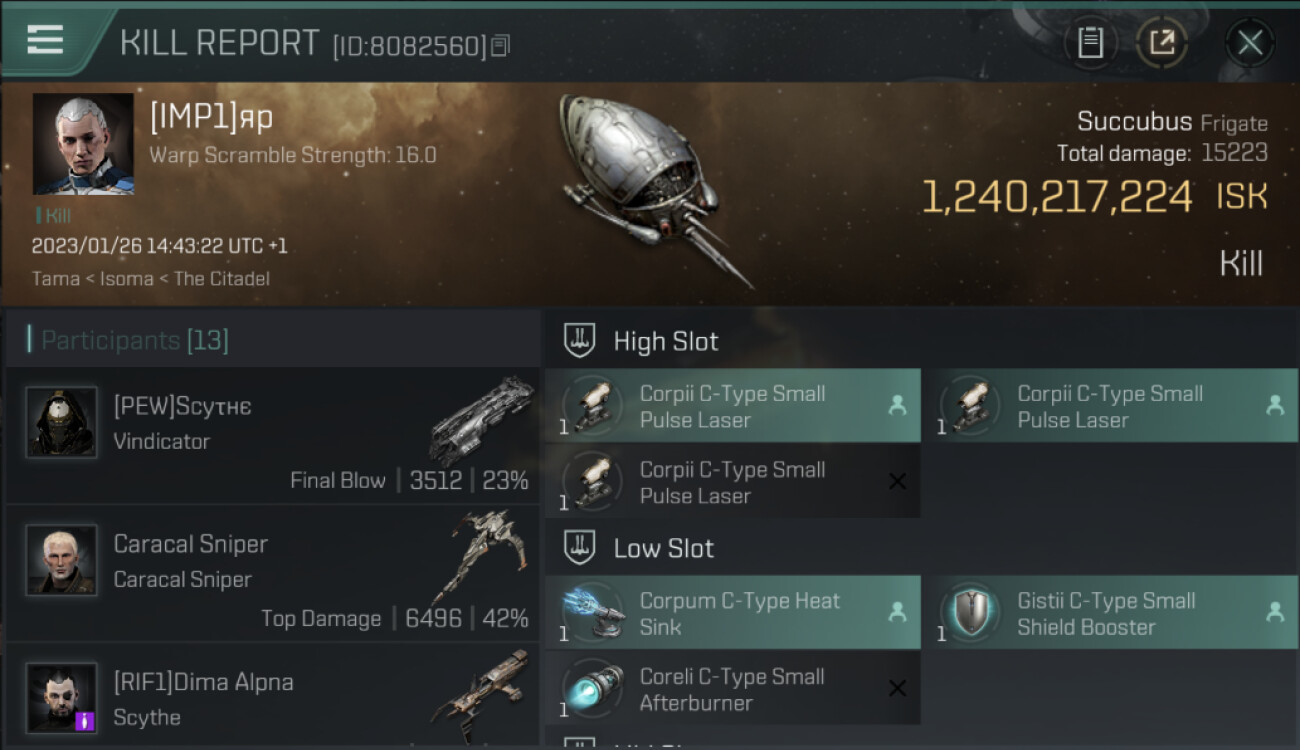The image size is (1300, 750).
Task: Open Scythe pilot avatar in participants
Action: coord(61,422)
